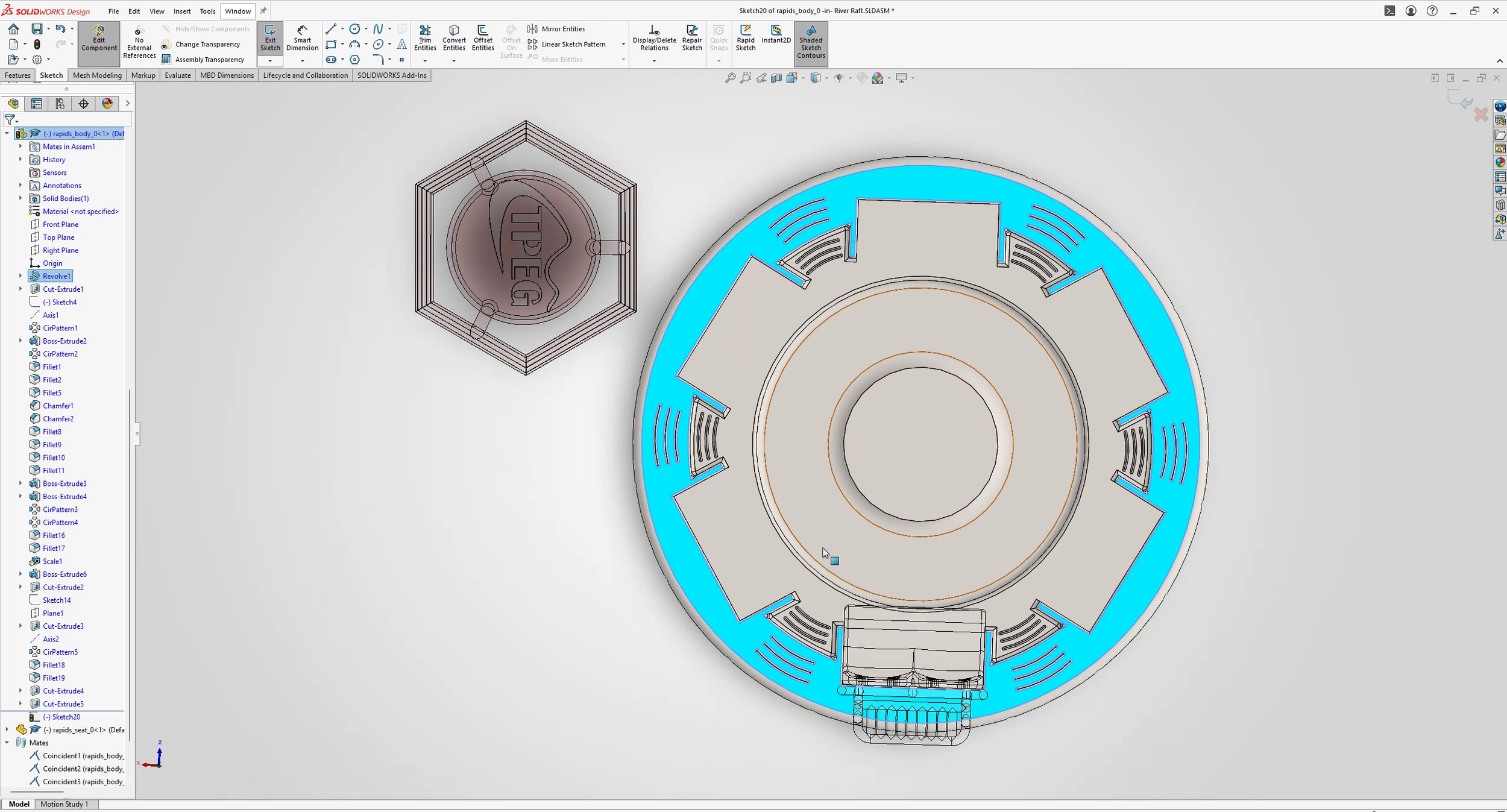
Task: Select the Smart Dimension tool
Action: coord(302,37)
